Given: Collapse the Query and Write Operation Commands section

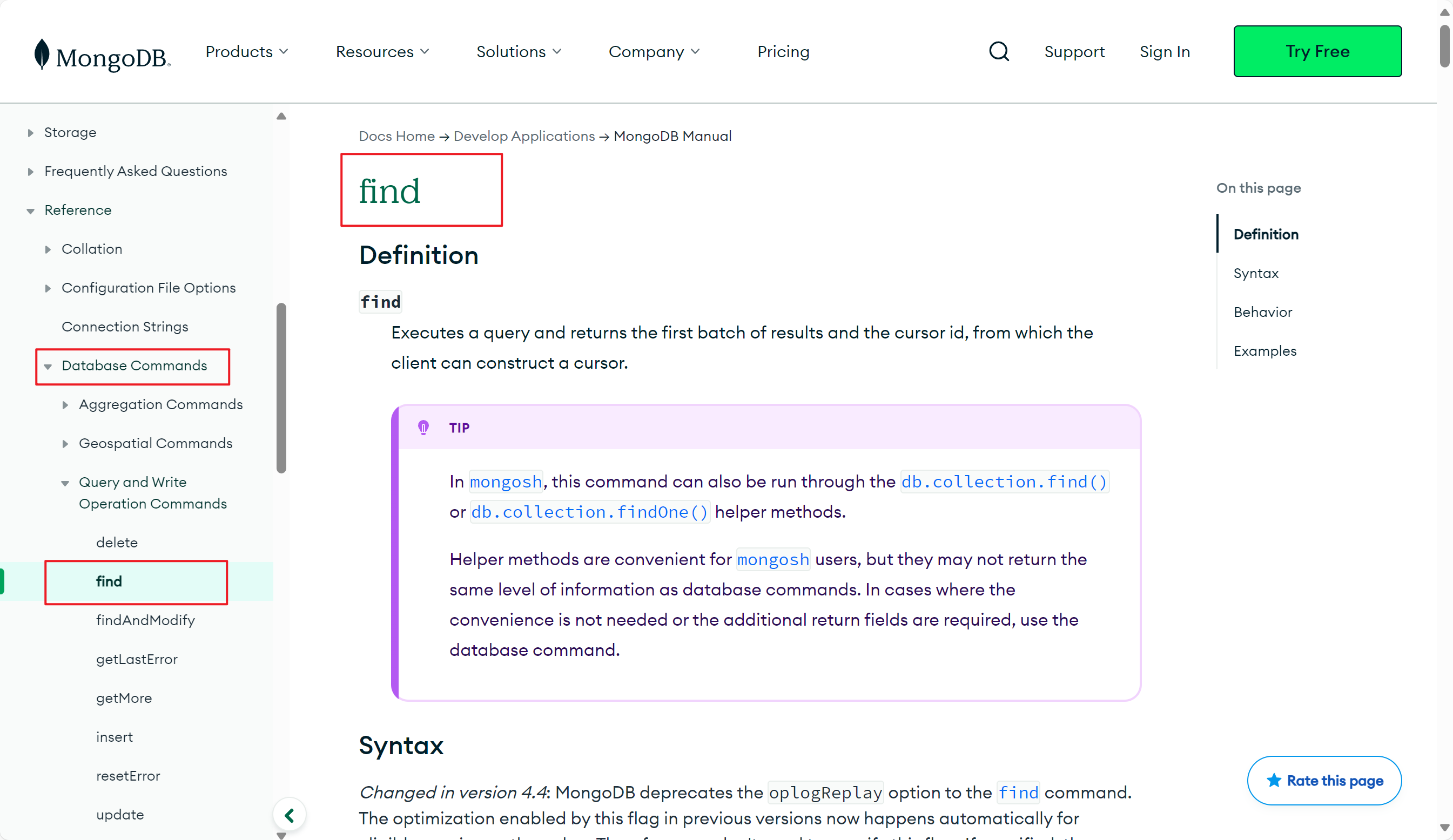Looking at the screenshot, I should pos(65,482).
